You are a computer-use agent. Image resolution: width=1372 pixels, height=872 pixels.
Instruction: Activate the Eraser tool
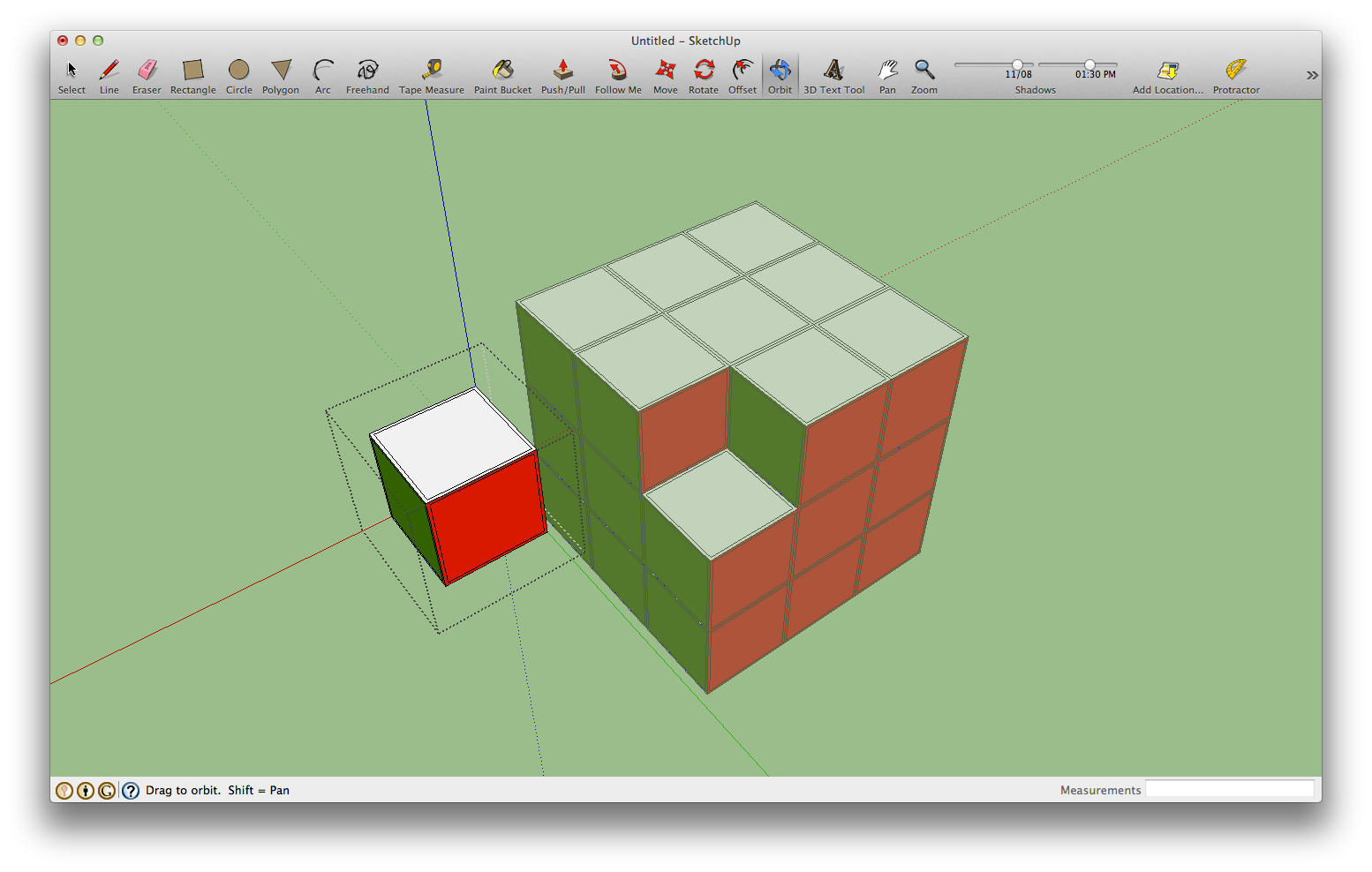147,71
